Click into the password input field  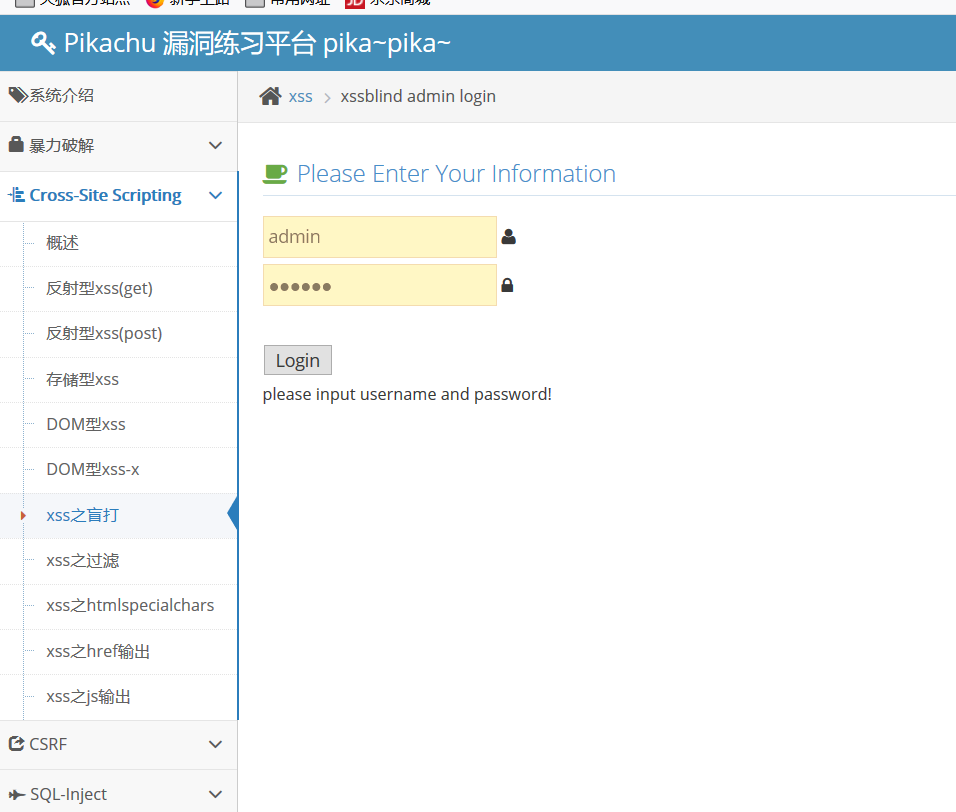point(379,285)
